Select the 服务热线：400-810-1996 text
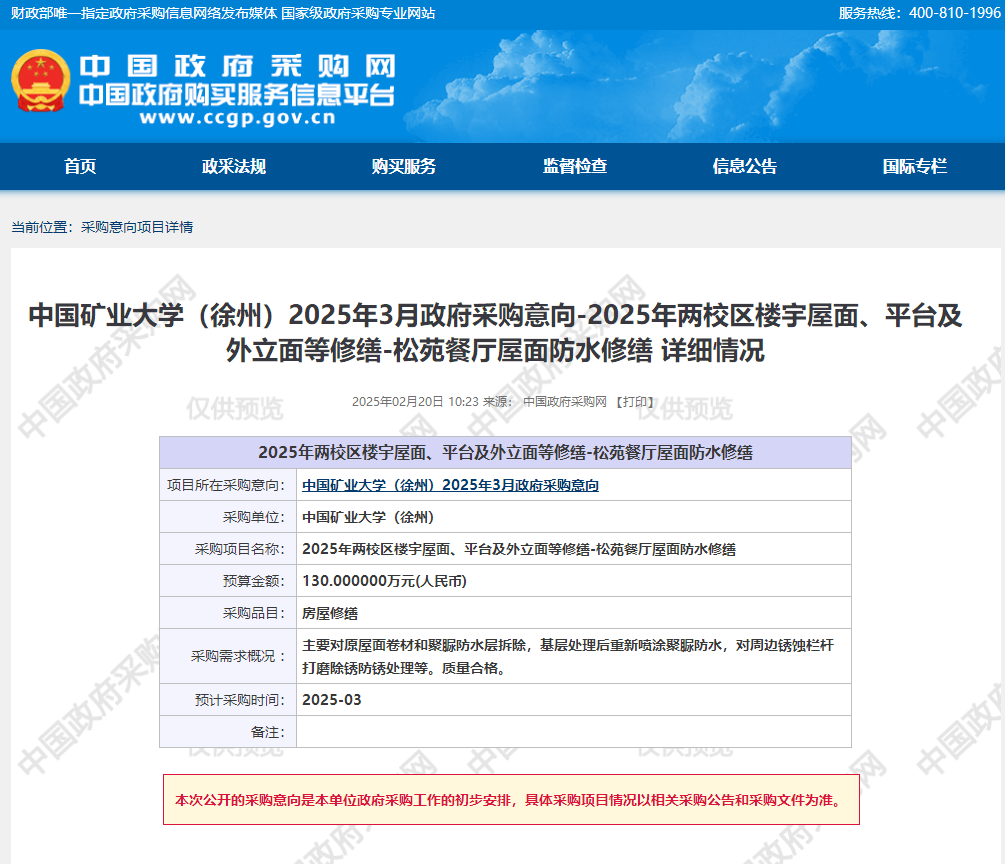Screen dimensions: 1005x864 pos(919,13)
